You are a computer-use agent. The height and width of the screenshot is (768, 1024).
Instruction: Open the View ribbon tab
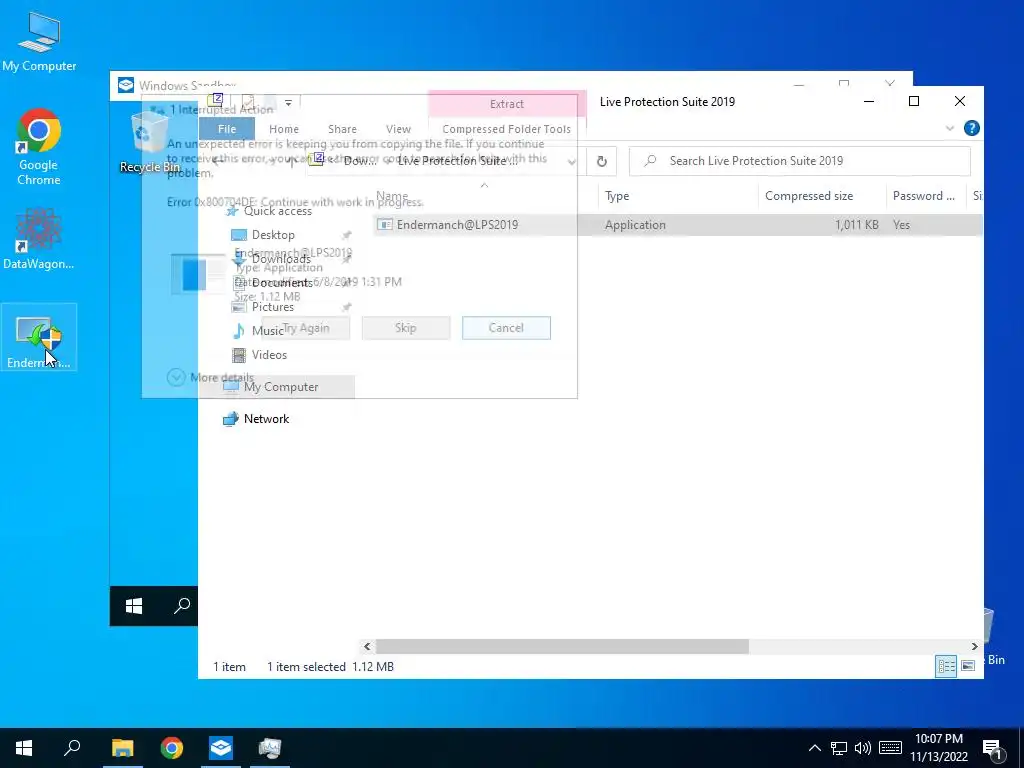398,129
